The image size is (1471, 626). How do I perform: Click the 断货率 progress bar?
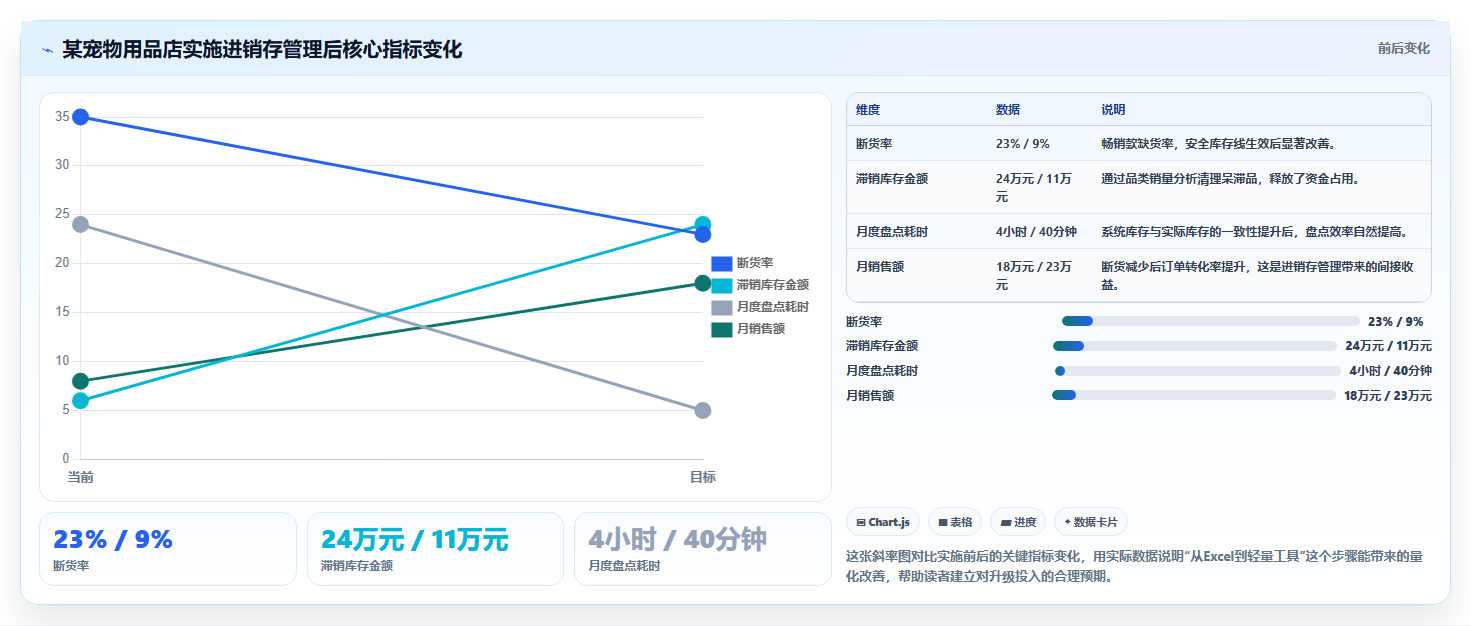(x=1210, y=321)
